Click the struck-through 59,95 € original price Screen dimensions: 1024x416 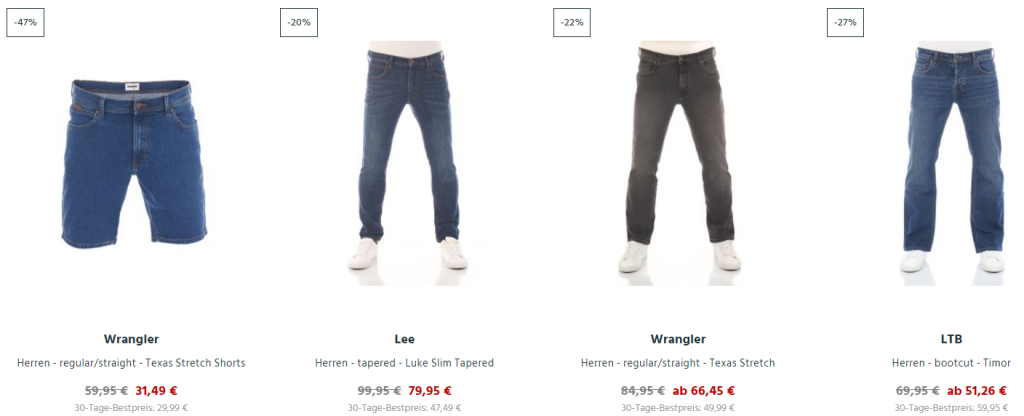pyautogui.click(x=106, y=391)
